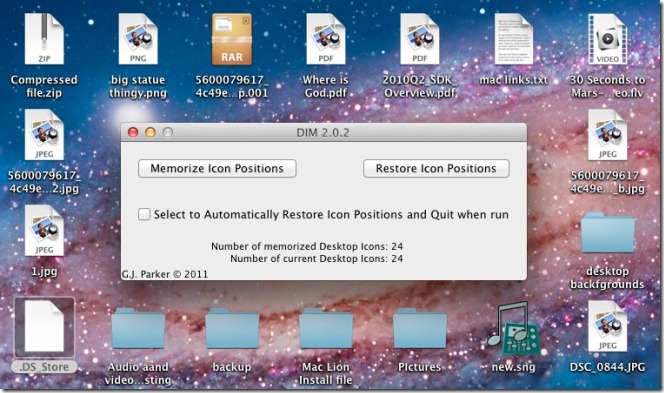Image resolution: width=664 pixels, height=393 pixels.
Task: Select the Pictures folder icon
Action: click(x=420, y=329)
